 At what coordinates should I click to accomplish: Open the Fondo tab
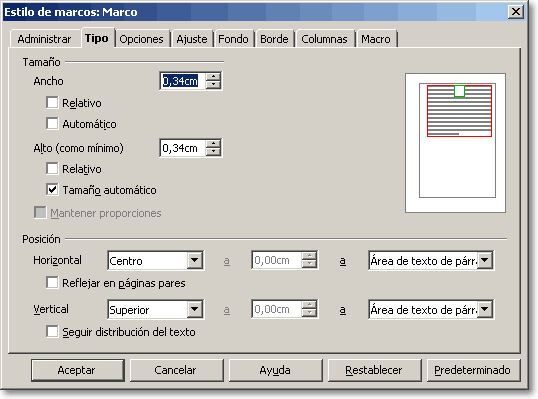tap(233, 39)
